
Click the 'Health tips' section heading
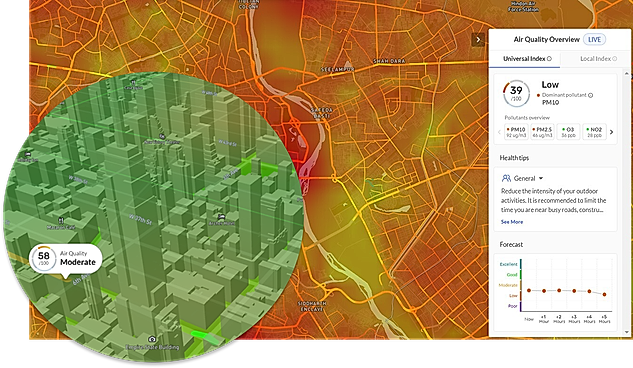click(x=514, y=158)
